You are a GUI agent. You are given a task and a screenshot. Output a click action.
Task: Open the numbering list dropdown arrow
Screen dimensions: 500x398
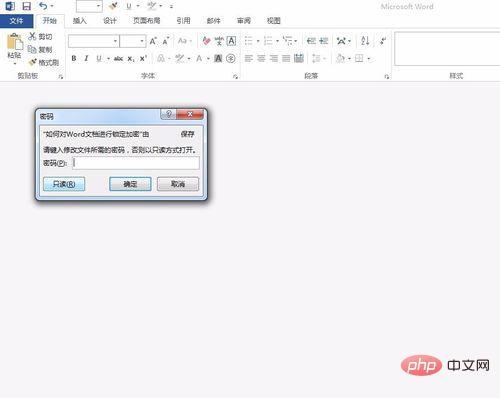[277, 41]
